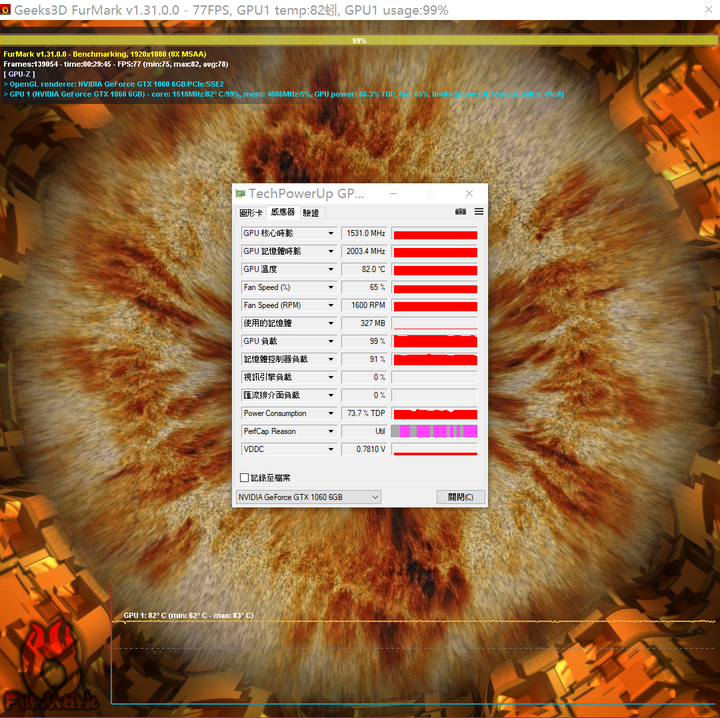The width and height of the screenshot is (720, 718).
Task: Close the TechPowerUp GPU-Z window
Action: (469, 194)
